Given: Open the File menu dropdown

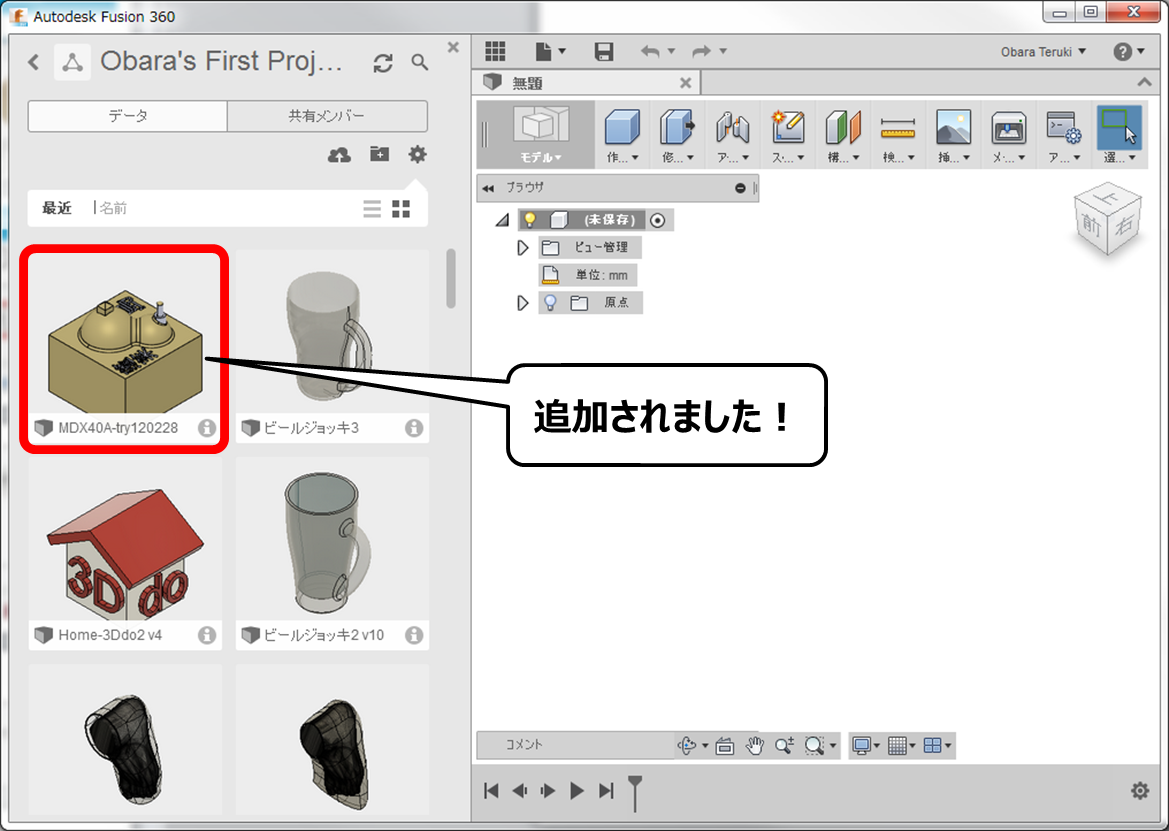Looking at the screenshot, I should (x=550, y=51).
